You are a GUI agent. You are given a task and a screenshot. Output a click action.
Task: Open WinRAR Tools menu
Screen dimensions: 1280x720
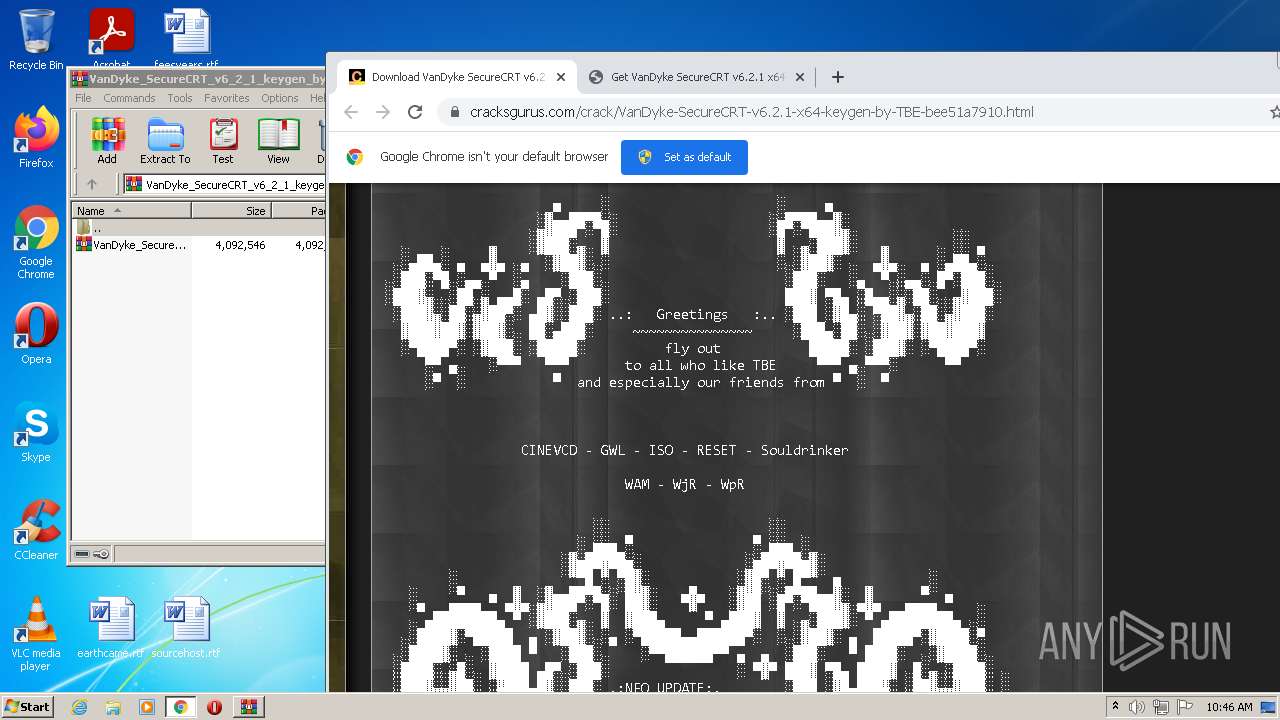[180, 98]
